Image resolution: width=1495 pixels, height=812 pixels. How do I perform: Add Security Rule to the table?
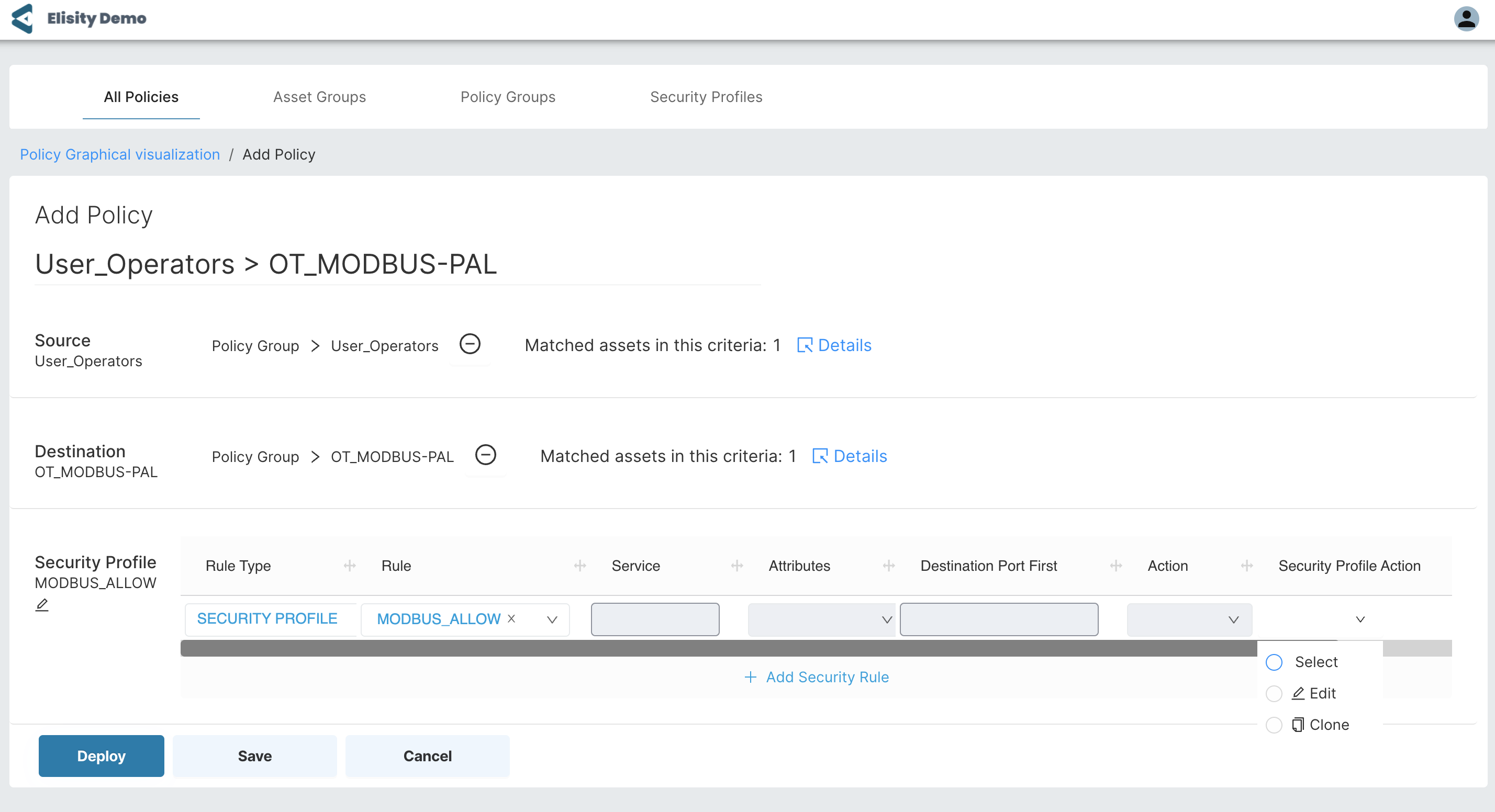click(x=816, y=677)
